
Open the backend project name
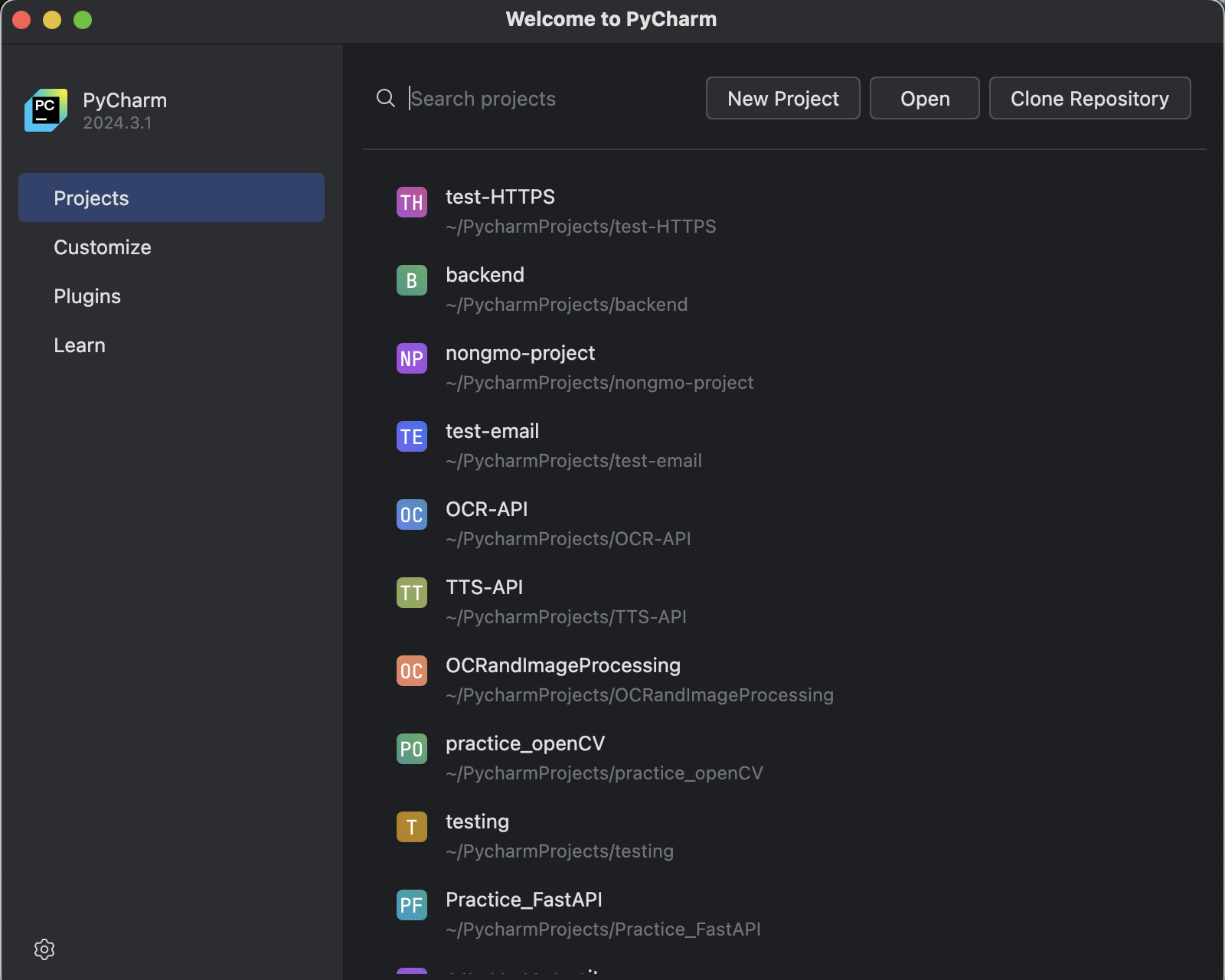point(485,275)
